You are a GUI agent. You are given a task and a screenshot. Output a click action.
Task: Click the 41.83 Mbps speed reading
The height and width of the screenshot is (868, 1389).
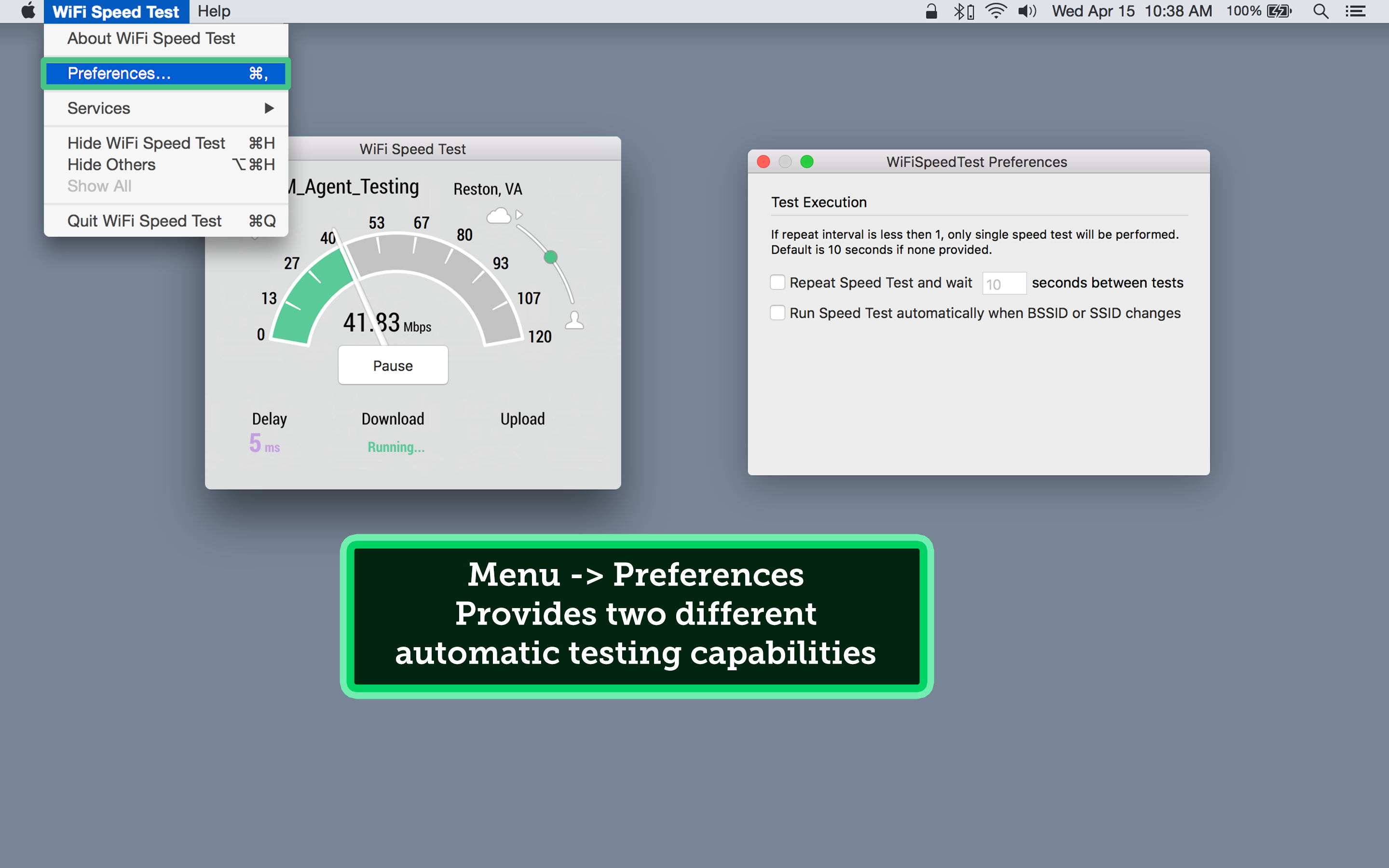point(387,323)
